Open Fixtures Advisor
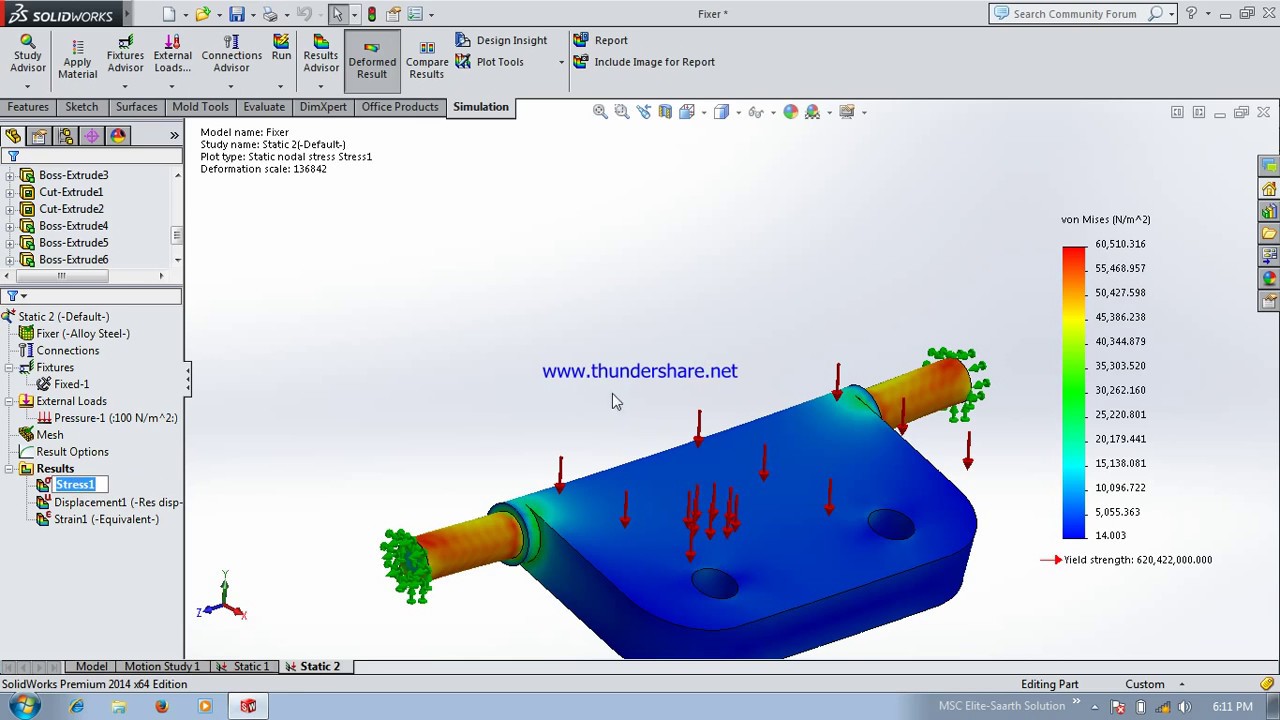 click(x=125, y=54)
